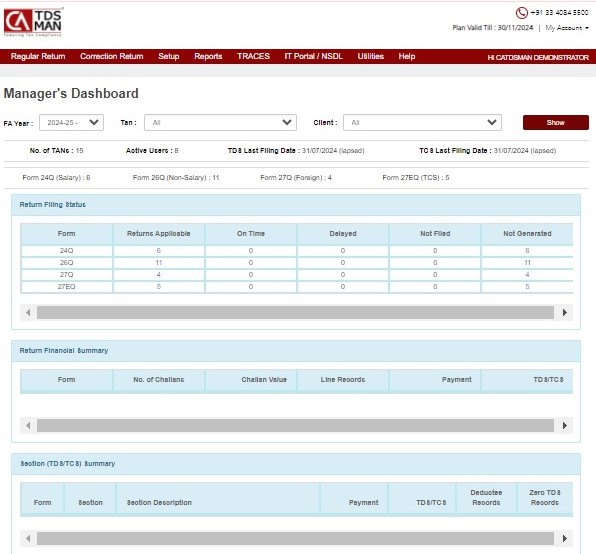
Task: Select the TRACES menu item
Action: (x=253, y=56)
